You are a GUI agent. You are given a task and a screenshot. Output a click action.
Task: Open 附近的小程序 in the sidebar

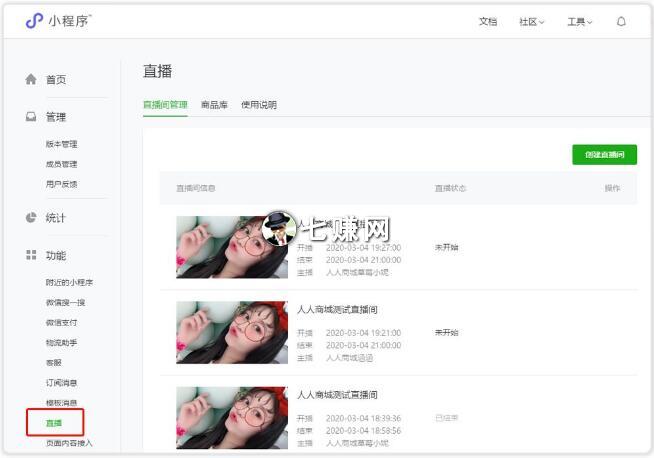[69, 282]
